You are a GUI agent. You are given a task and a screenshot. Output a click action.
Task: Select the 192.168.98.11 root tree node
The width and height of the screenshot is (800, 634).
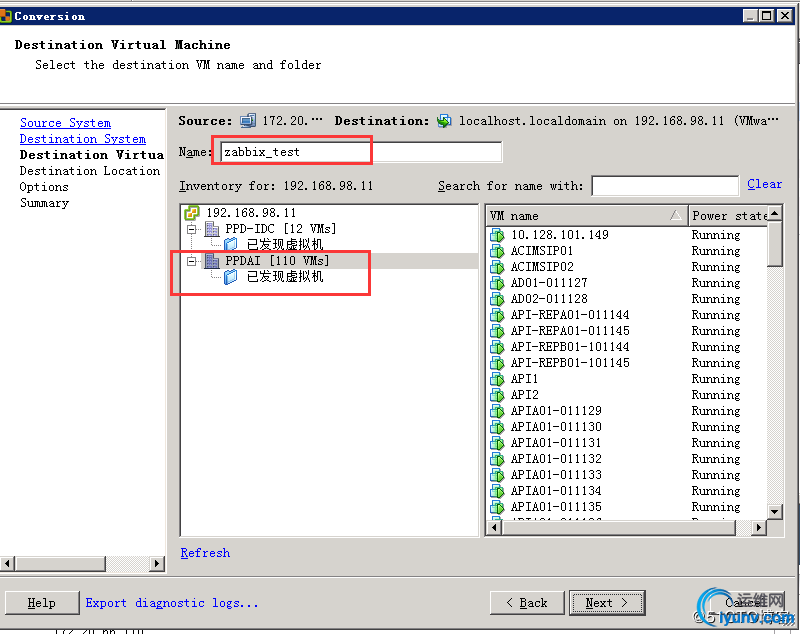click(251, 213)
